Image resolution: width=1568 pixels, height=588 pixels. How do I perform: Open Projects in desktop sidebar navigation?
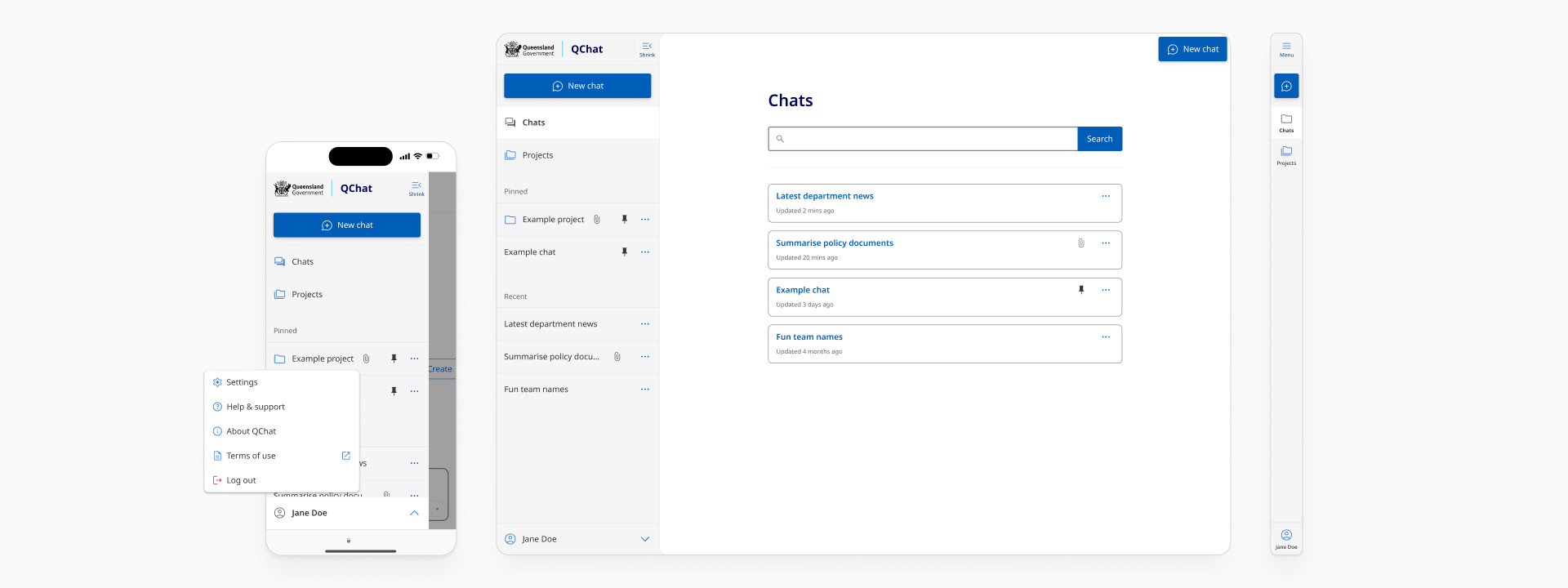(577, 155)
